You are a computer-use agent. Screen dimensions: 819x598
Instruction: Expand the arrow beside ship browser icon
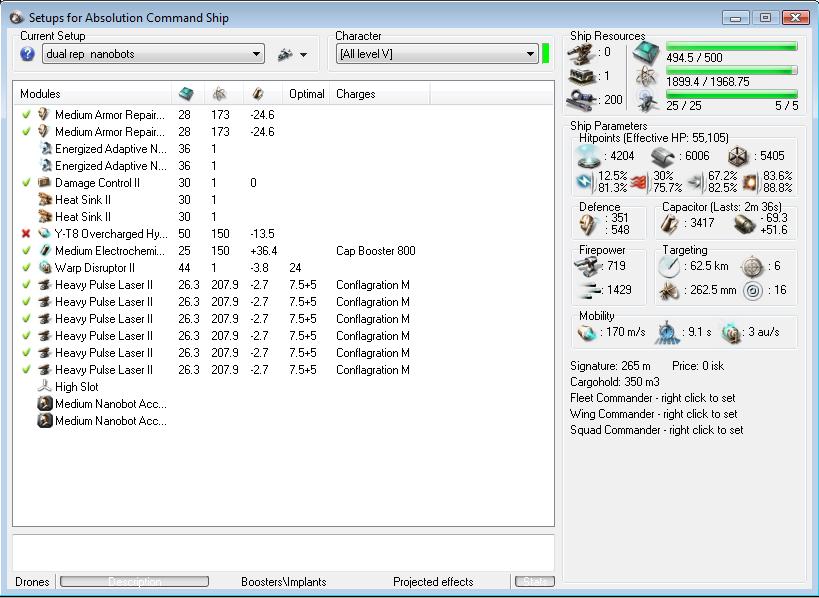(x=303, y=54)
